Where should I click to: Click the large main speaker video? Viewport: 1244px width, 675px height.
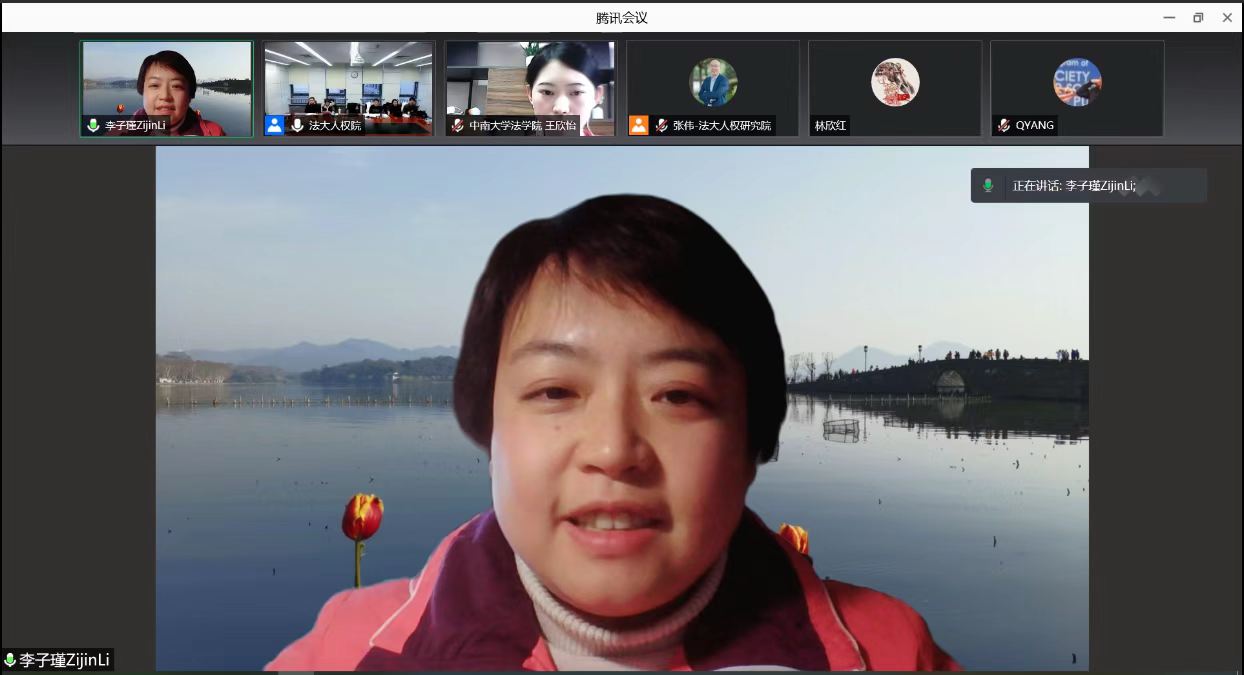point(622,408)
